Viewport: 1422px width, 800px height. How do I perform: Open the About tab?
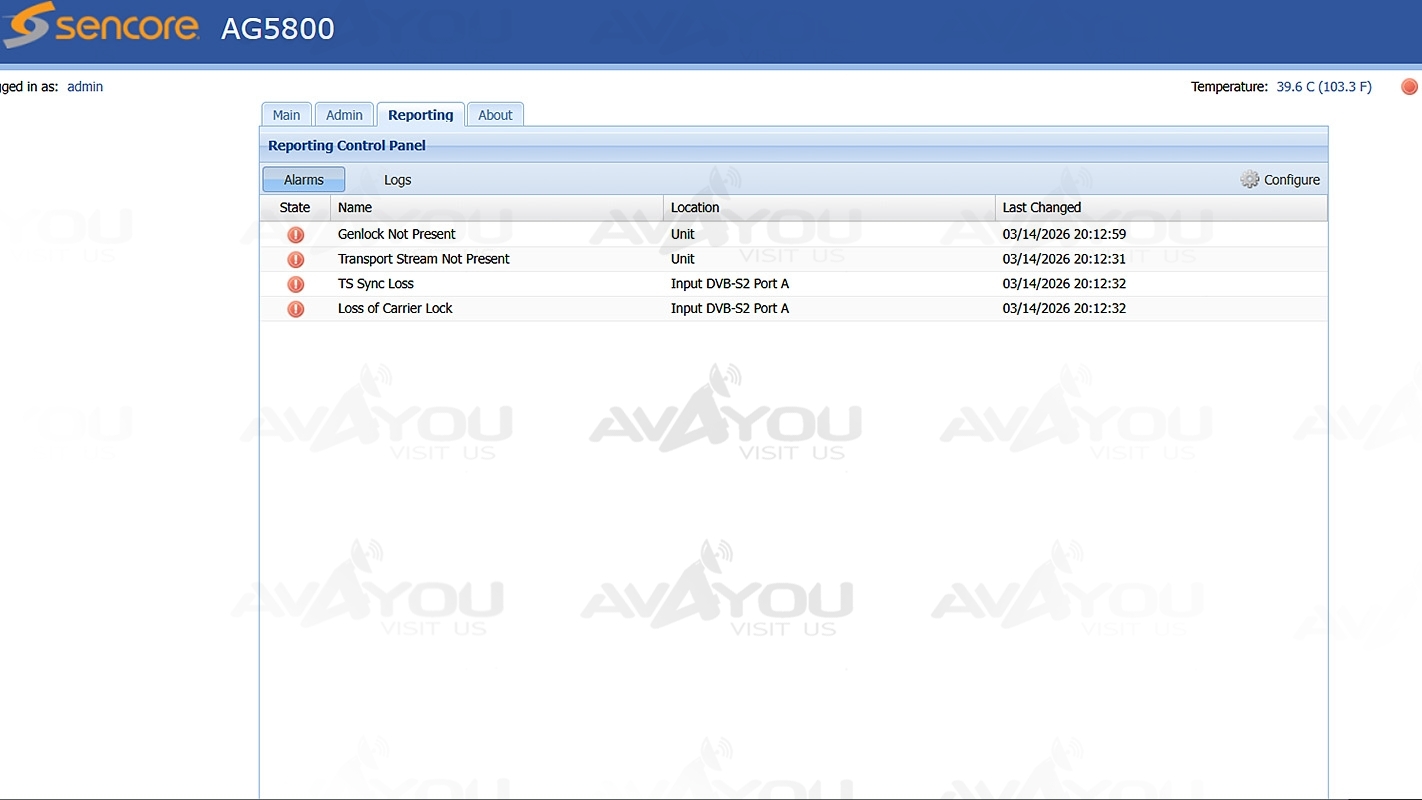[x=495, y=115]
